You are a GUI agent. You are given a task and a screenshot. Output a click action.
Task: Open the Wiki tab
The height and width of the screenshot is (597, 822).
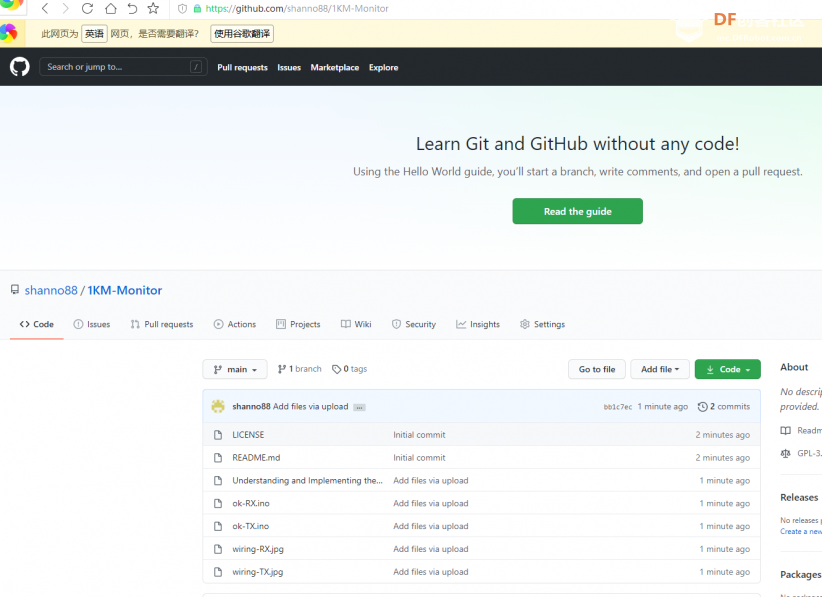click(356, 324)
